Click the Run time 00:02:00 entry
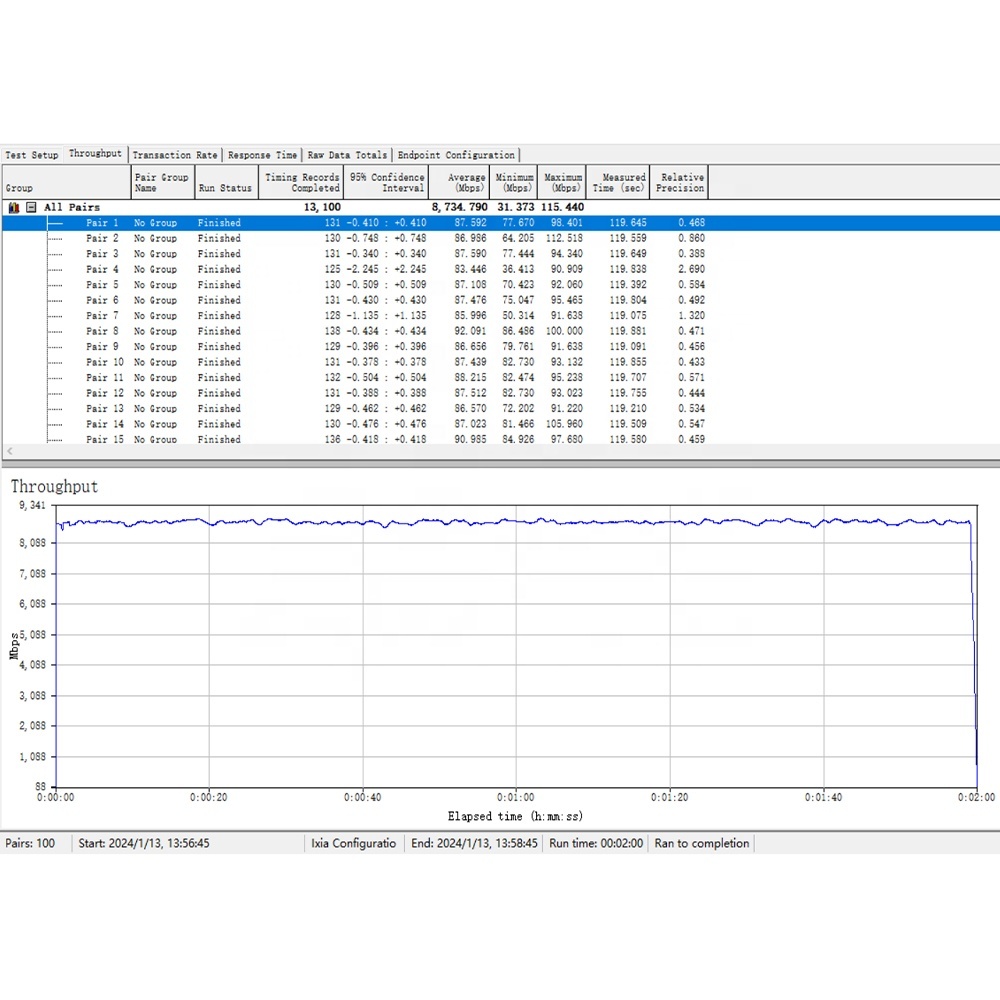The image size is (1000, 1000). coord(596,843)
